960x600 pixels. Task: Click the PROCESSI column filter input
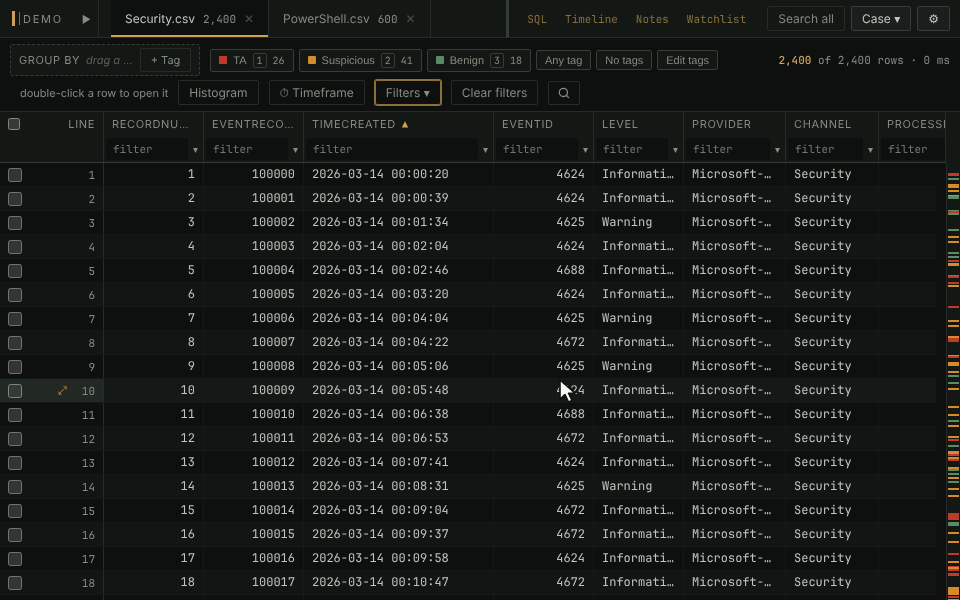coord(912,149)
